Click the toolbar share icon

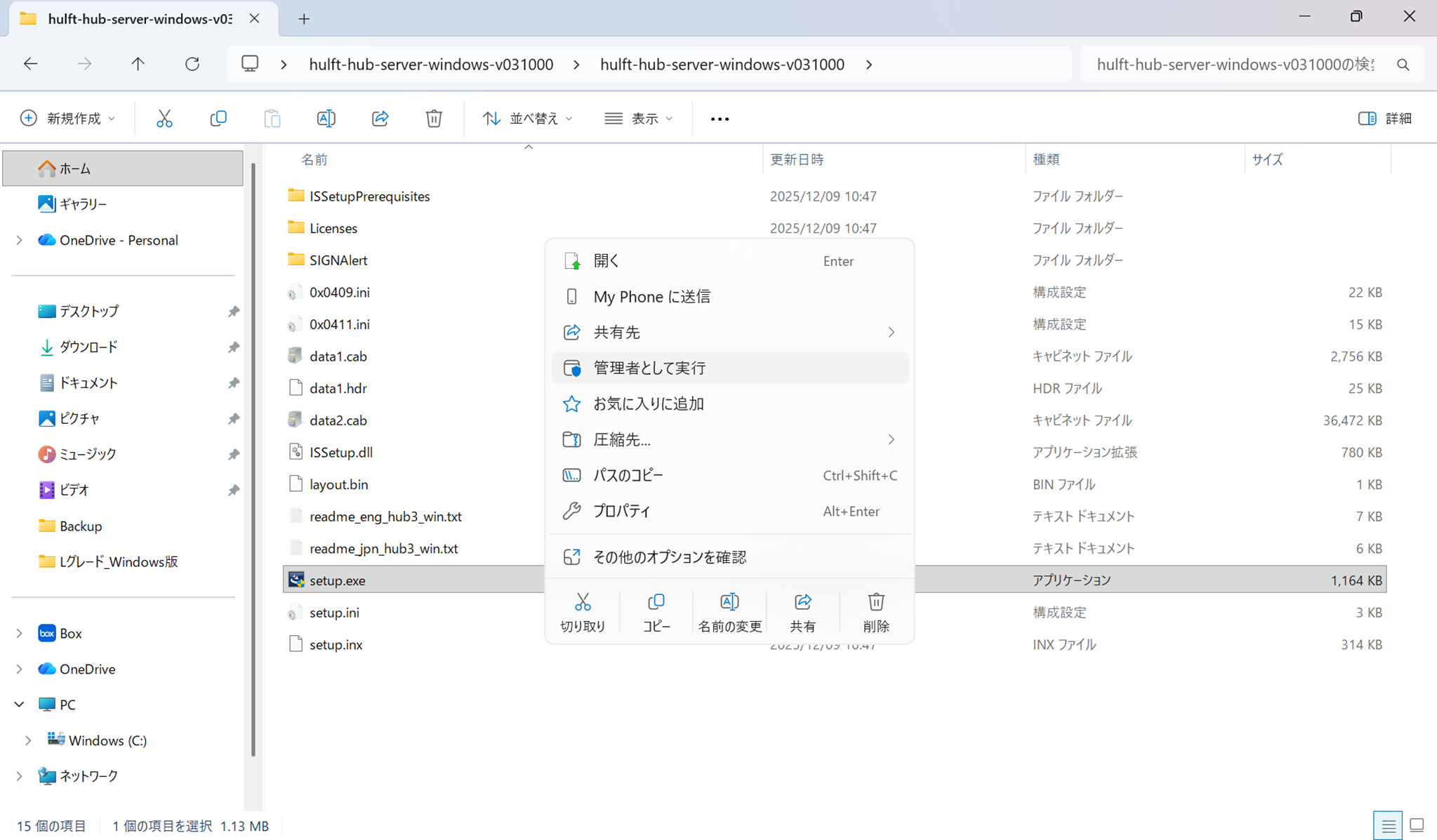pos(380,119)
